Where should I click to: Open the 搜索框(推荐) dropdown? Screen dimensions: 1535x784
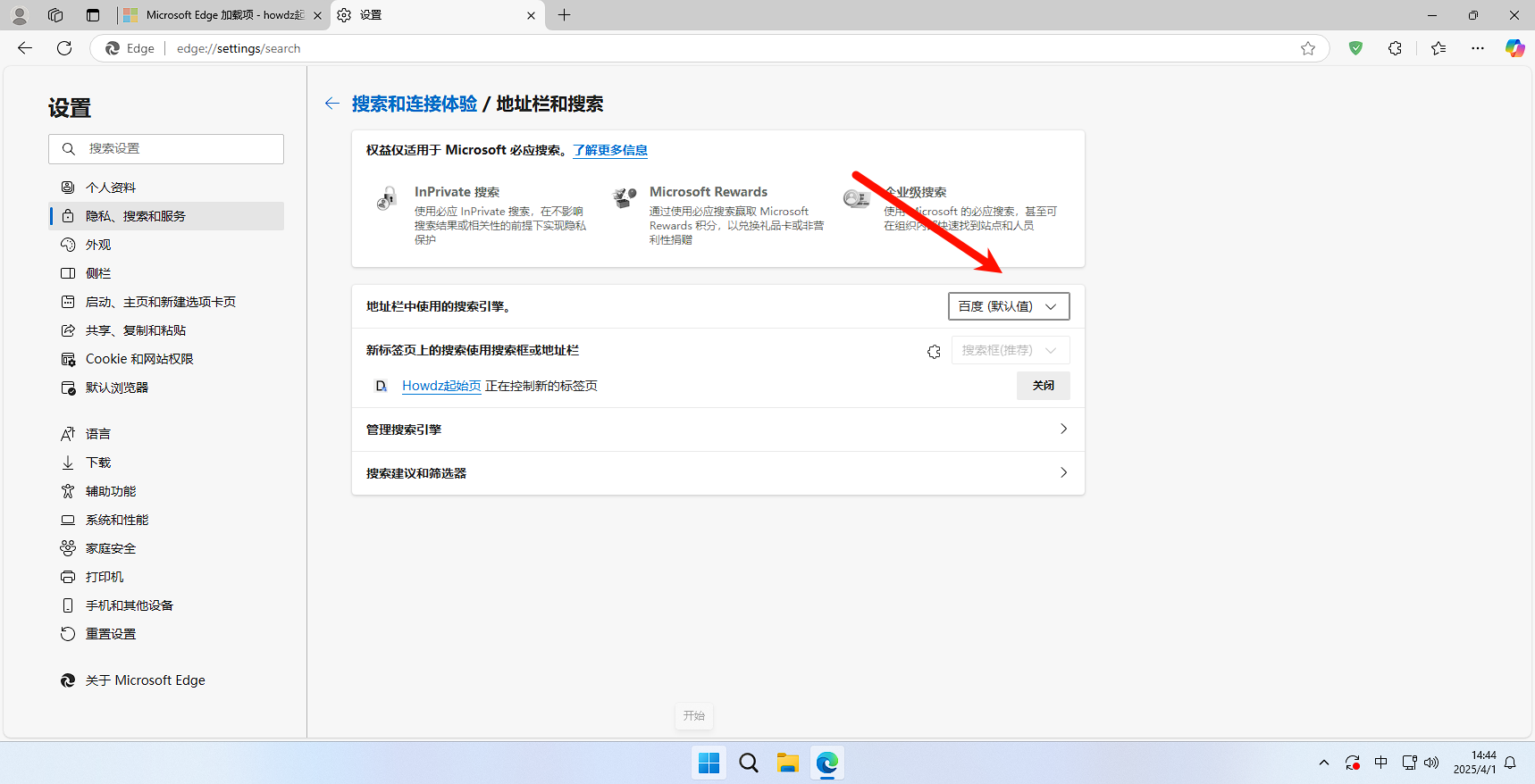point(1011,350)
